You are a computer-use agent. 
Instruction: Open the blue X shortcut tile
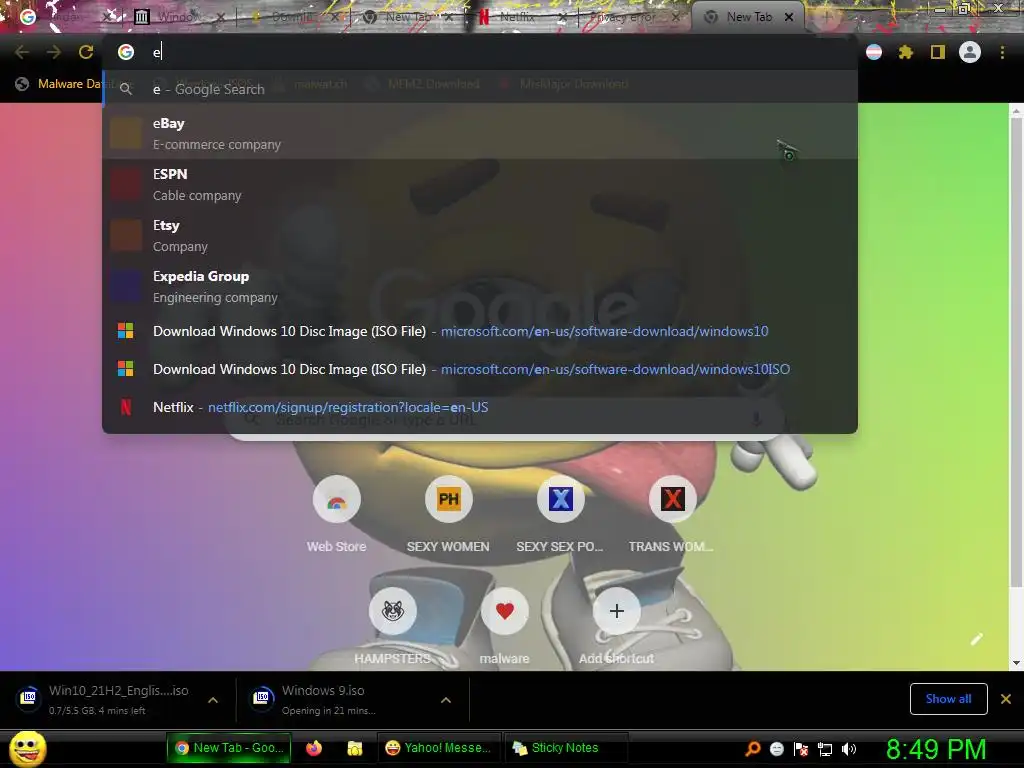click(560, 515)
